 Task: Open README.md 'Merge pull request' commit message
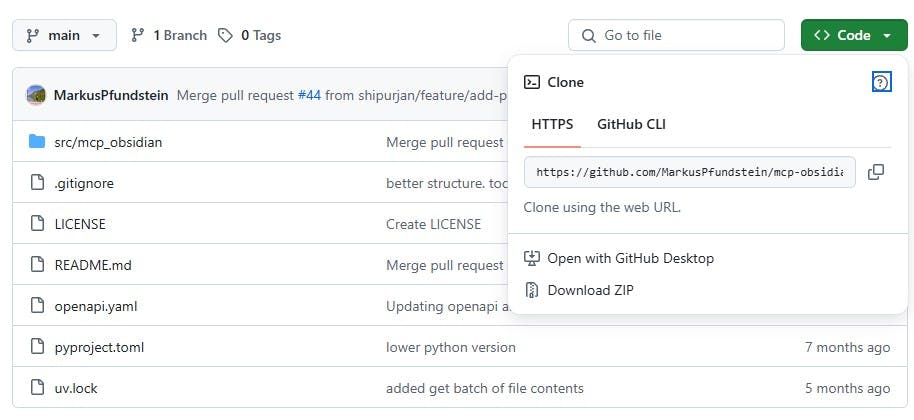[445, 265]
